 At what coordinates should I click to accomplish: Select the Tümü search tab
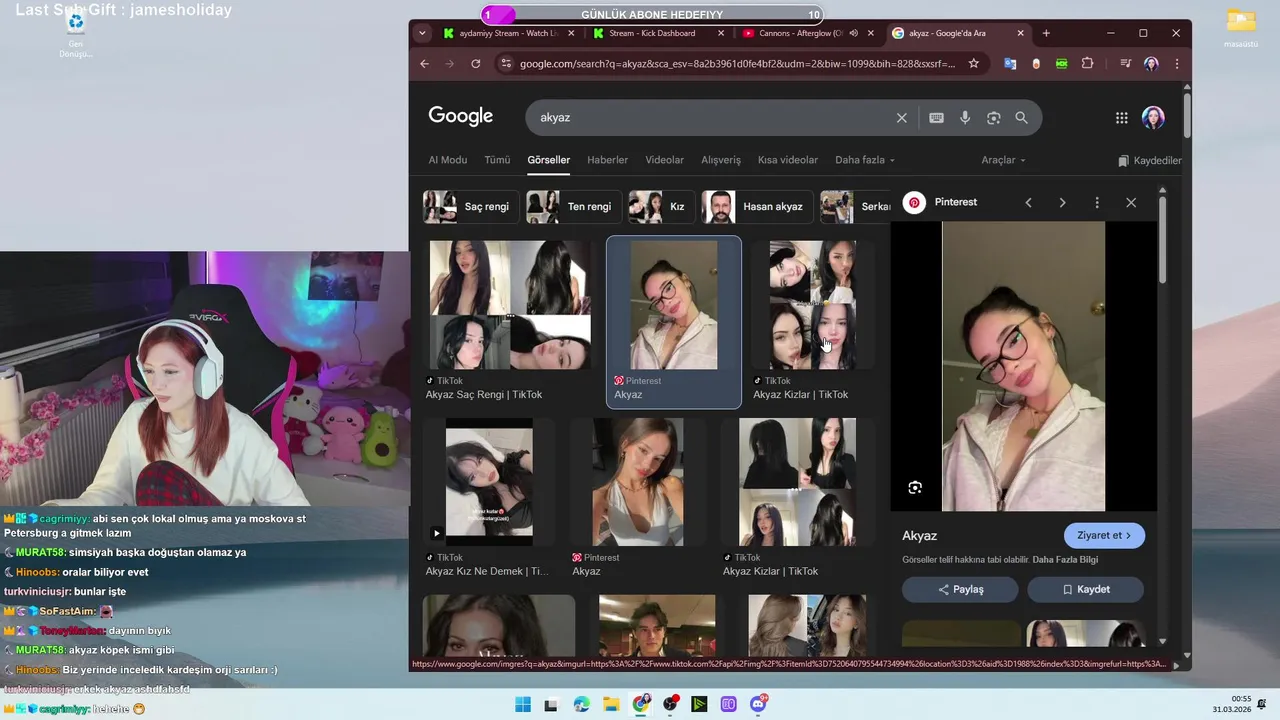coord(497,160)
